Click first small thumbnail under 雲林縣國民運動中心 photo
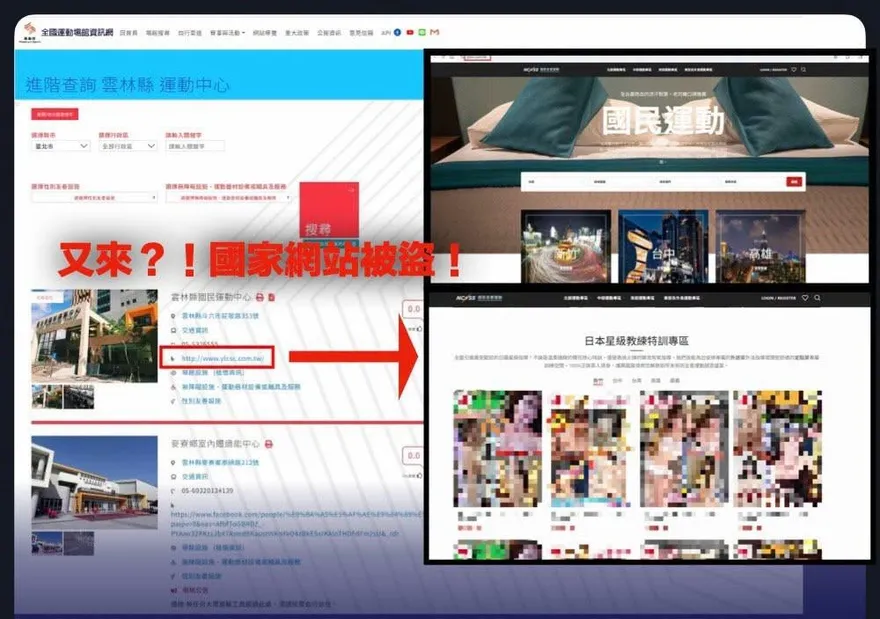880x619 pixels. (x=47, y=397)
